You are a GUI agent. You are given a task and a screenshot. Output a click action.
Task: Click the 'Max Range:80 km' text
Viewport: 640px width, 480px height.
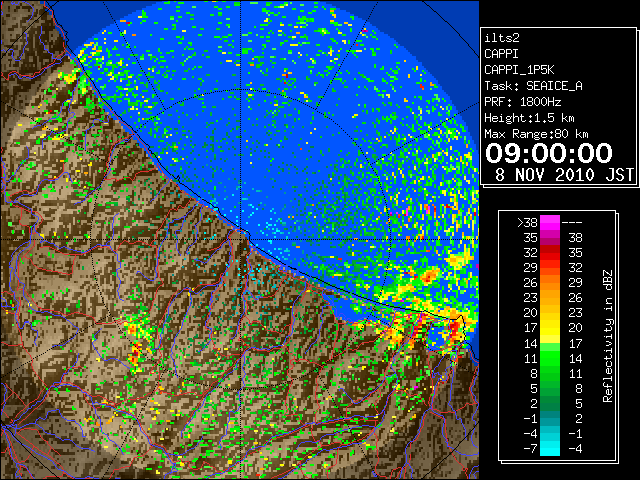click(x=536, y=134)
